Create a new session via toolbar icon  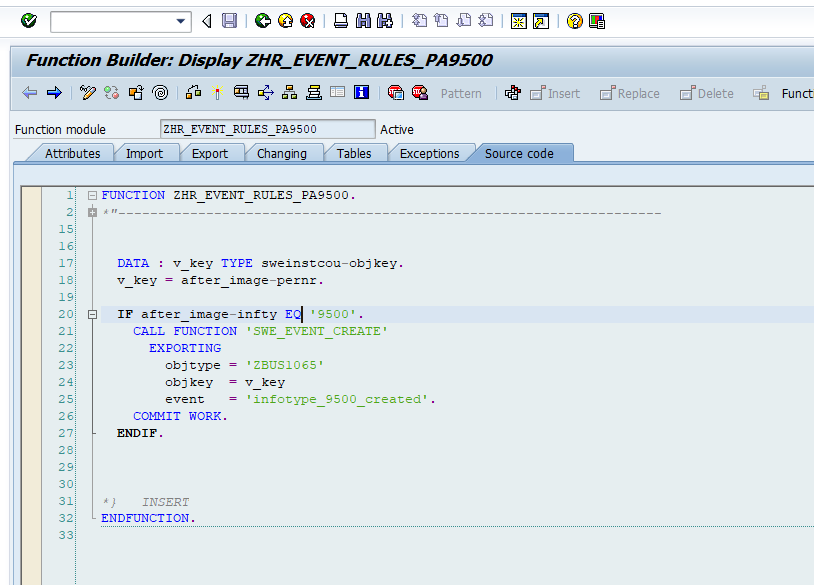click(519, 21)
